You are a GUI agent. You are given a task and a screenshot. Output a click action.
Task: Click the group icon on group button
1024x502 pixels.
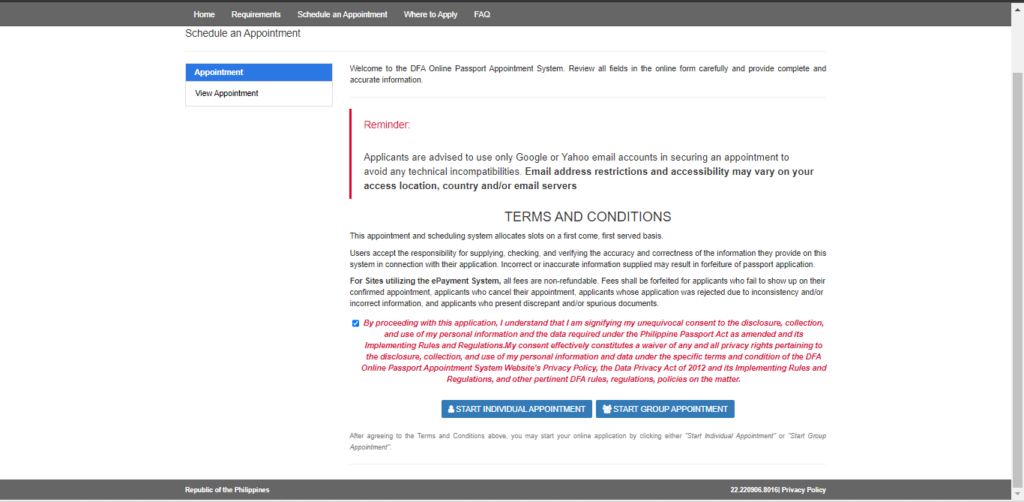click(607, 409)
